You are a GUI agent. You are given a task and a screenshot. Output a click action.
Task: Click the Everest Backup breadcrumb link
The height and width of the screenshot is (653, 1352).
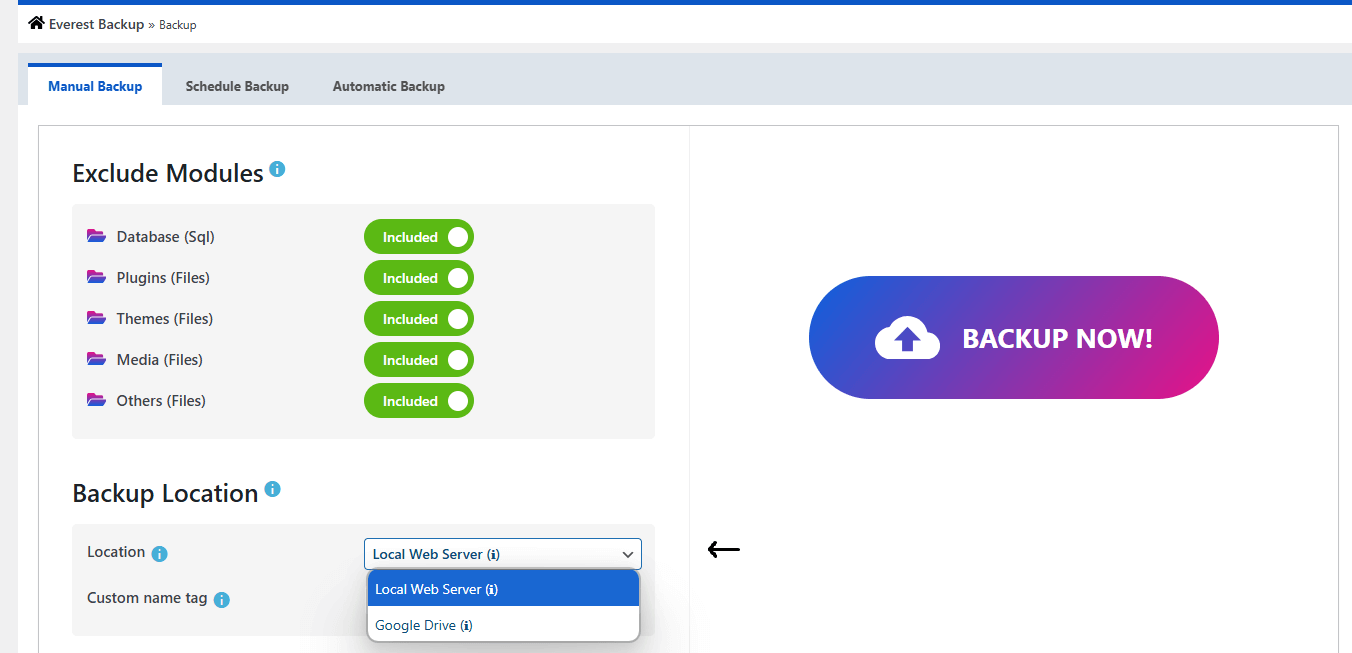coord(96,24)
